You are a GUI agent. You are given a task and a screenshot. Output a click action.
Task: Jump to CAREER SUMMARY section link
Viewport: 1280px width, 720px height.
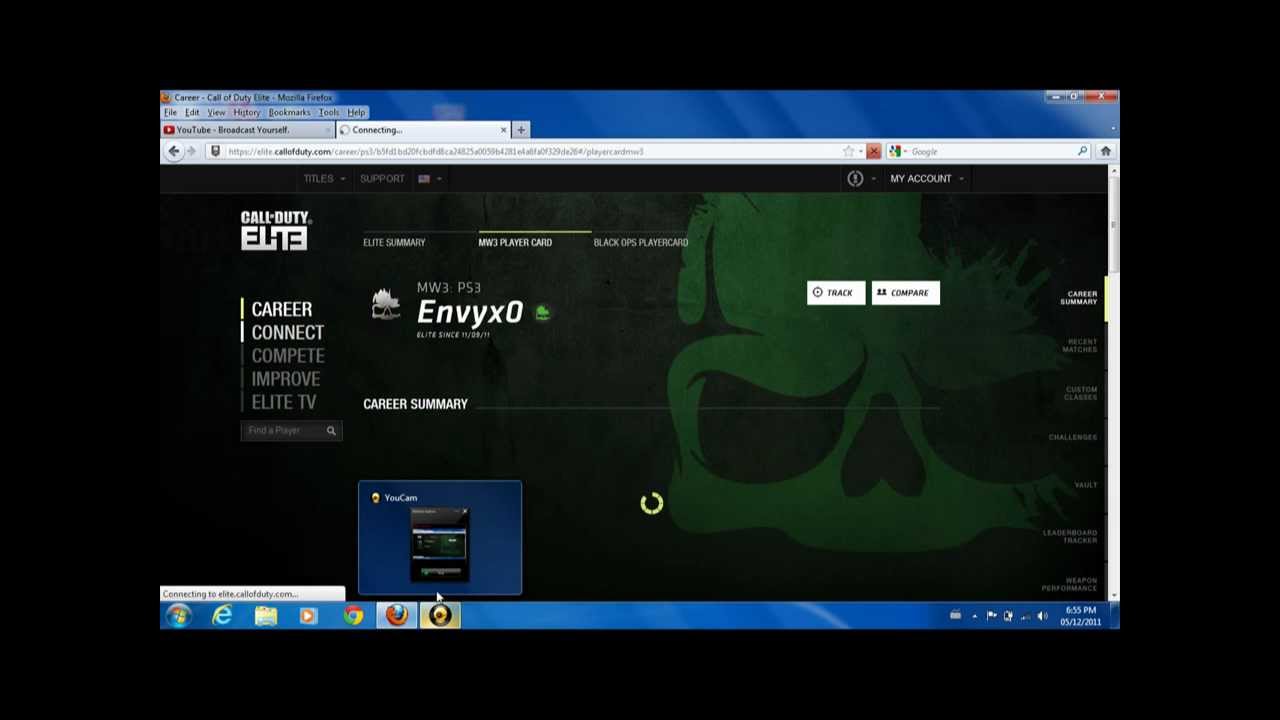click(1078, 298)
